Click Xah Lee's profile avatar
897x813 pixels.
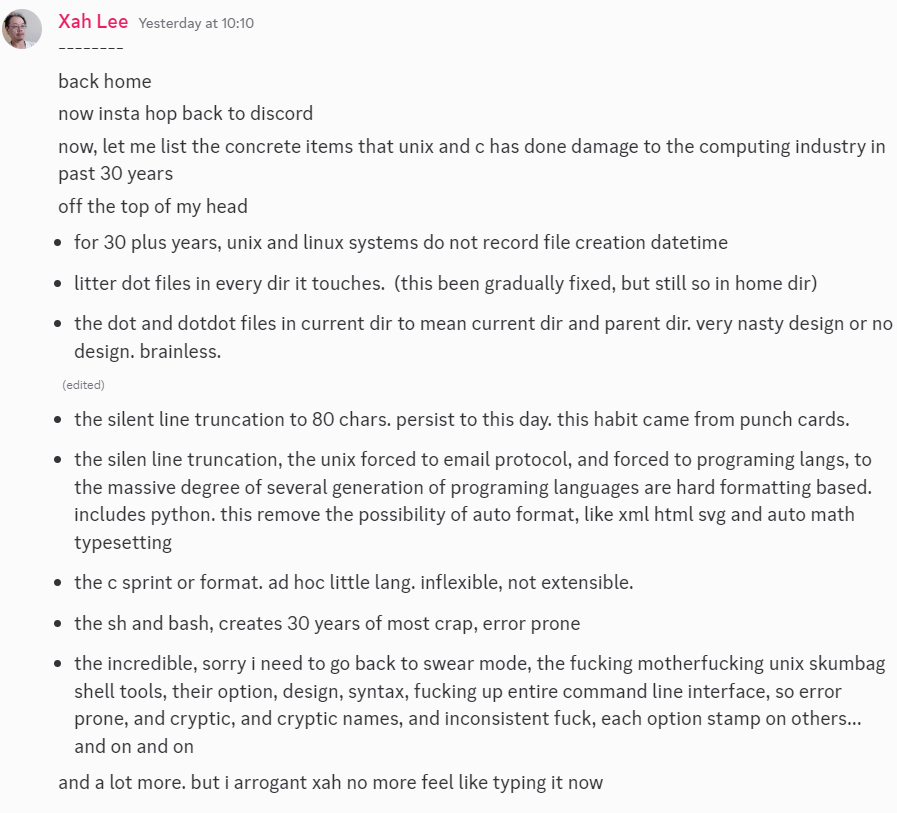22,28
